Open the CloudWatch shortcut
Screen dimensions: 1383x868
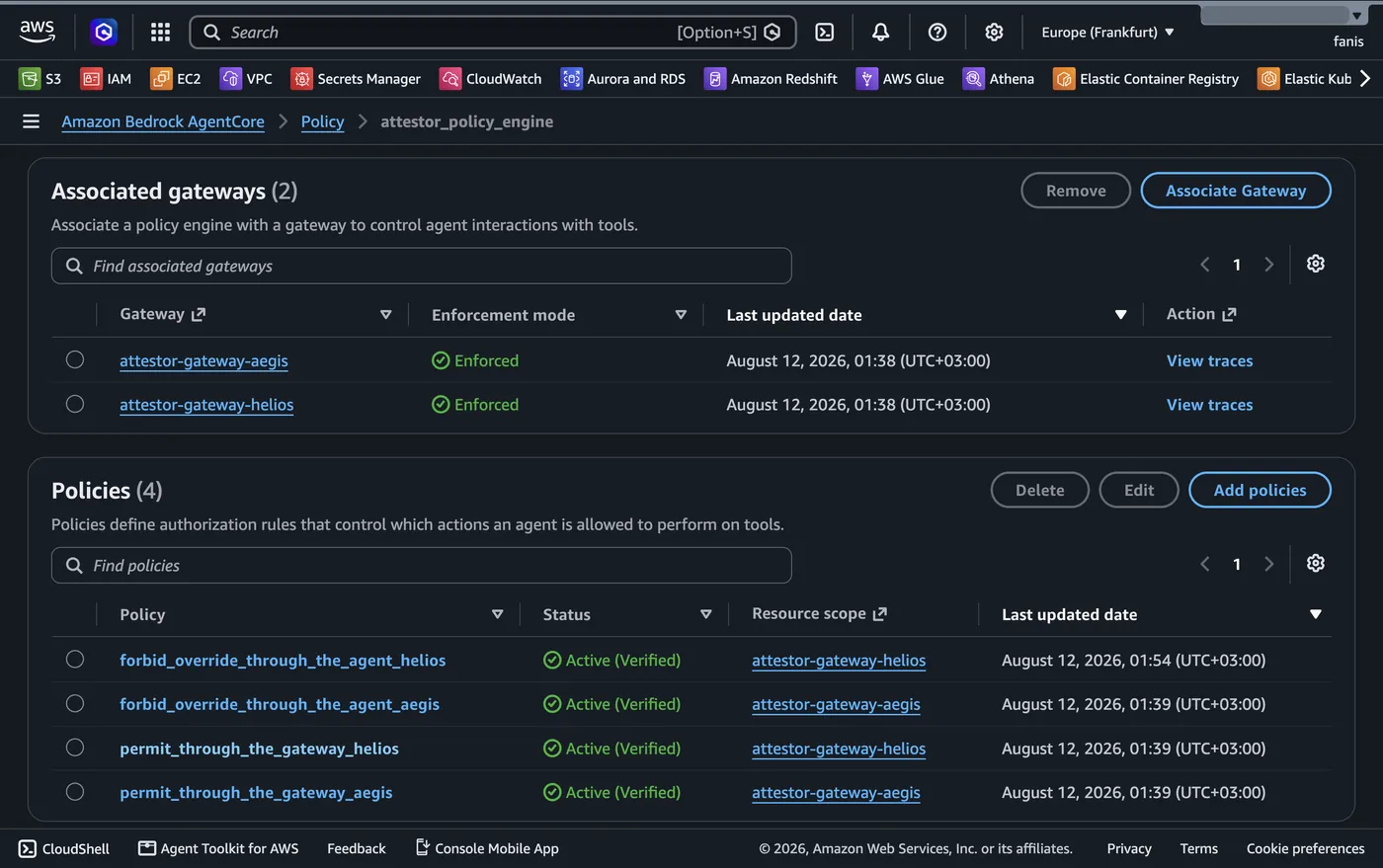[491, 78]
